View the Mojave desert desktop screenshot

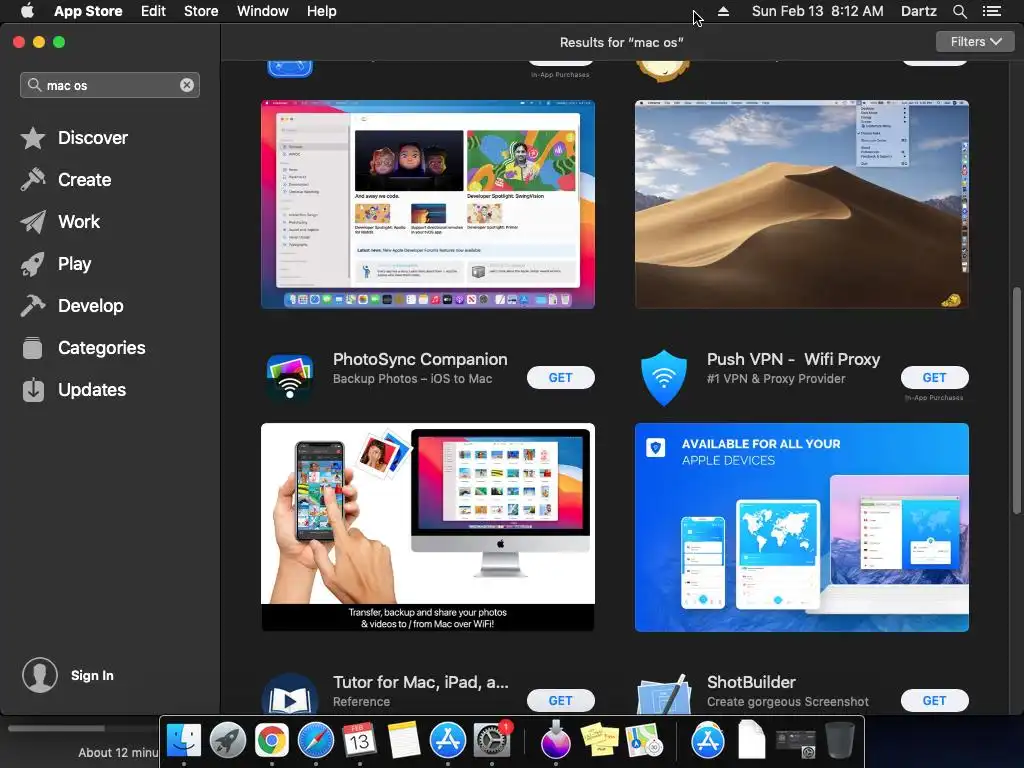click(x=801, y=204)
